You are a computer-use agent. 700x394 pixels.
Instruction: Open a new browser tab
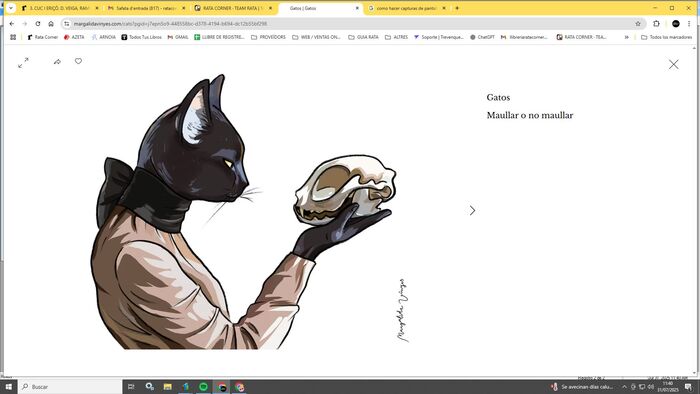click(457, 8)
